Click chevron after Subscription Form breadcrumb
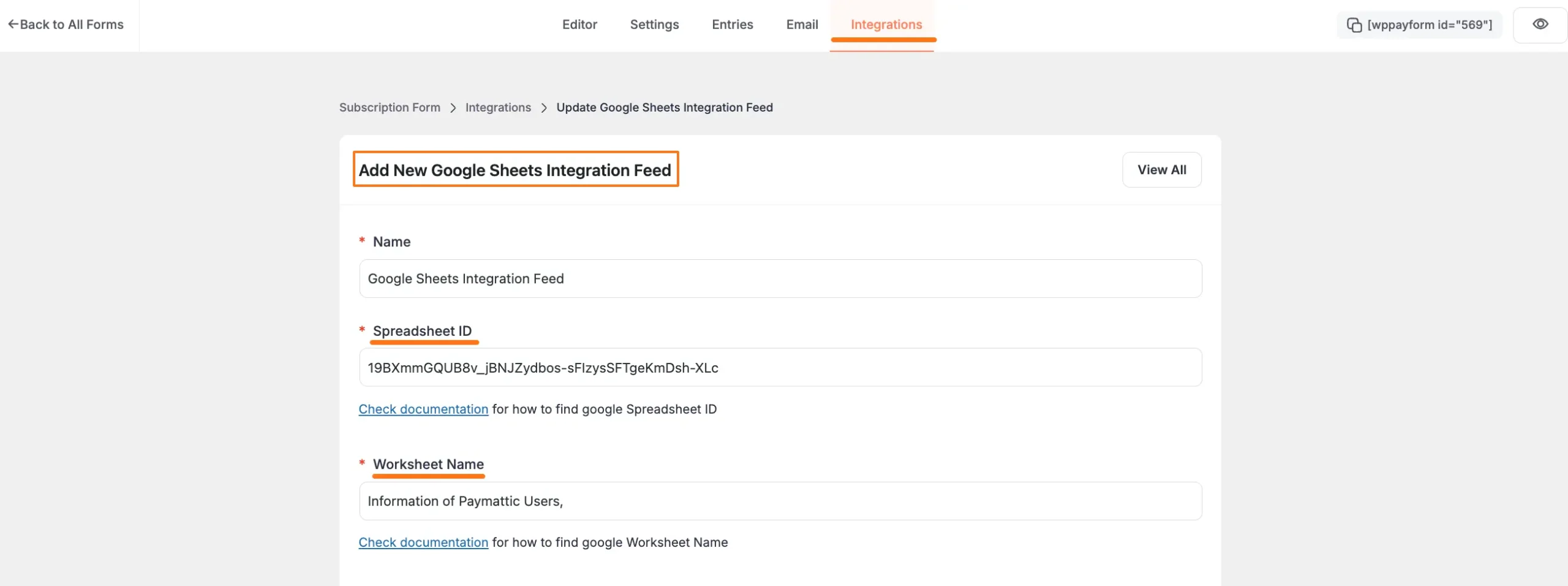The width and height of the screenshot is (1568, 586). [x=453, y=108]
